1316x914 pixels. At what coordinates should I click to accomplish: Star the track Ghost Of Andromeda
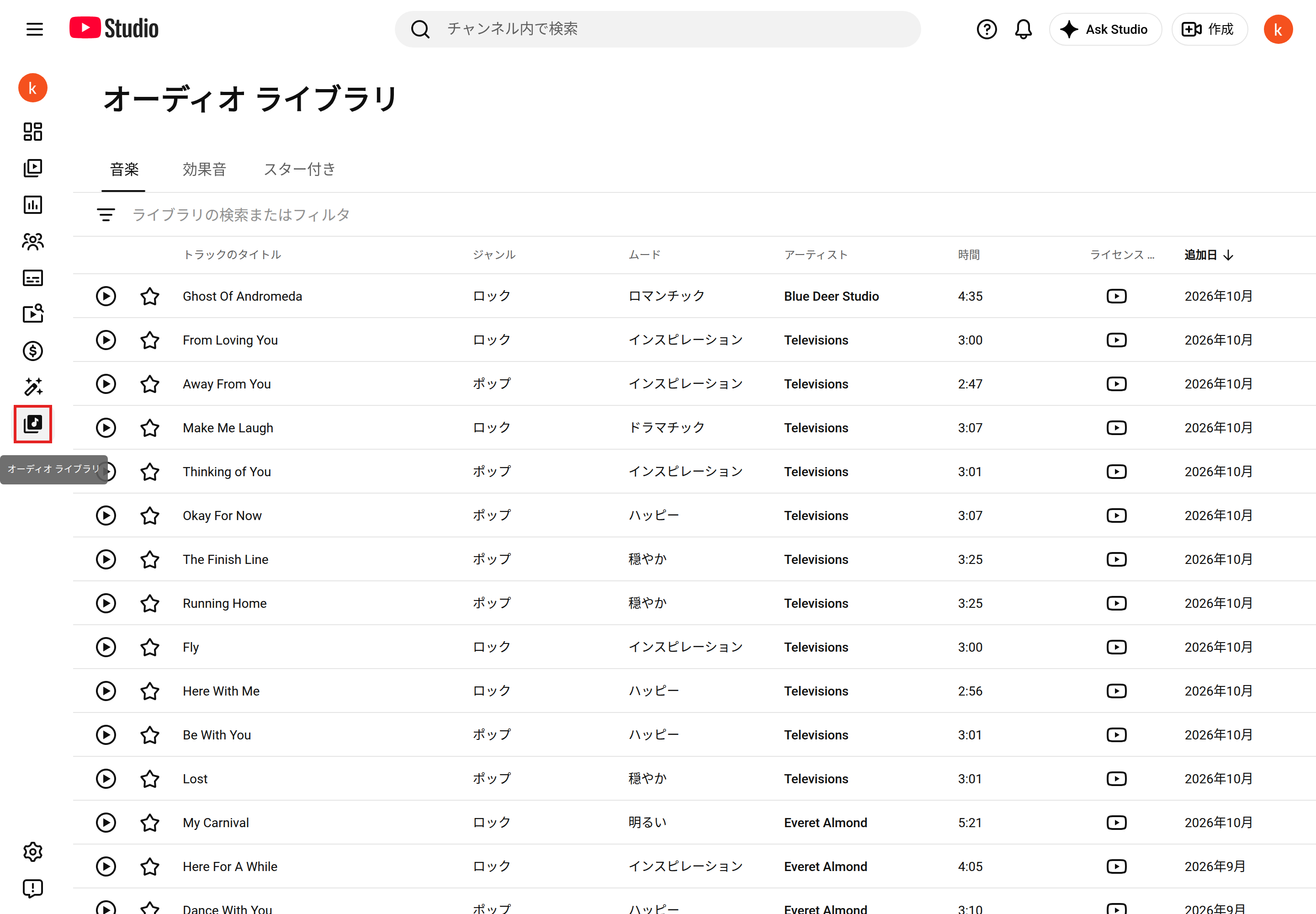click(x=149, y=296)
